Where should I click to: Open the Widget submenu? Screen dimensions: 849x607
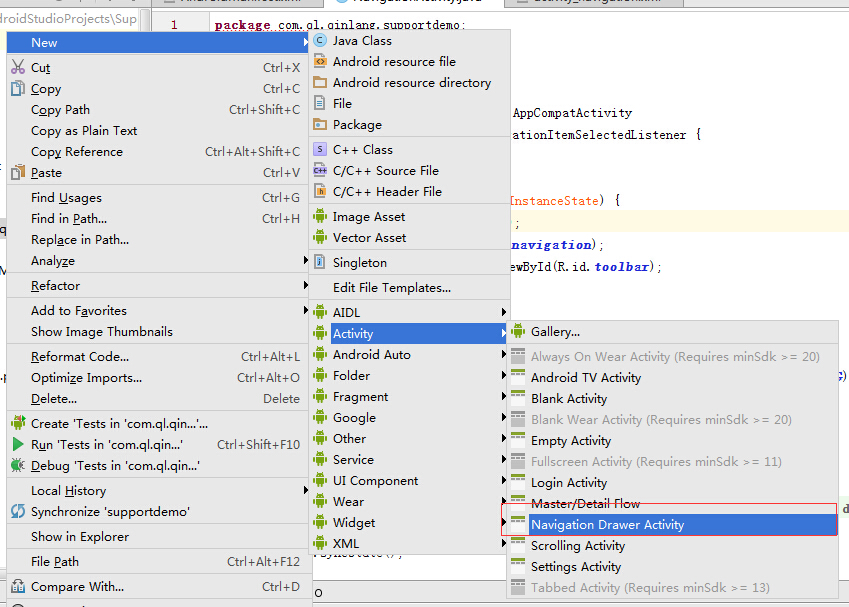coord(410,523)
